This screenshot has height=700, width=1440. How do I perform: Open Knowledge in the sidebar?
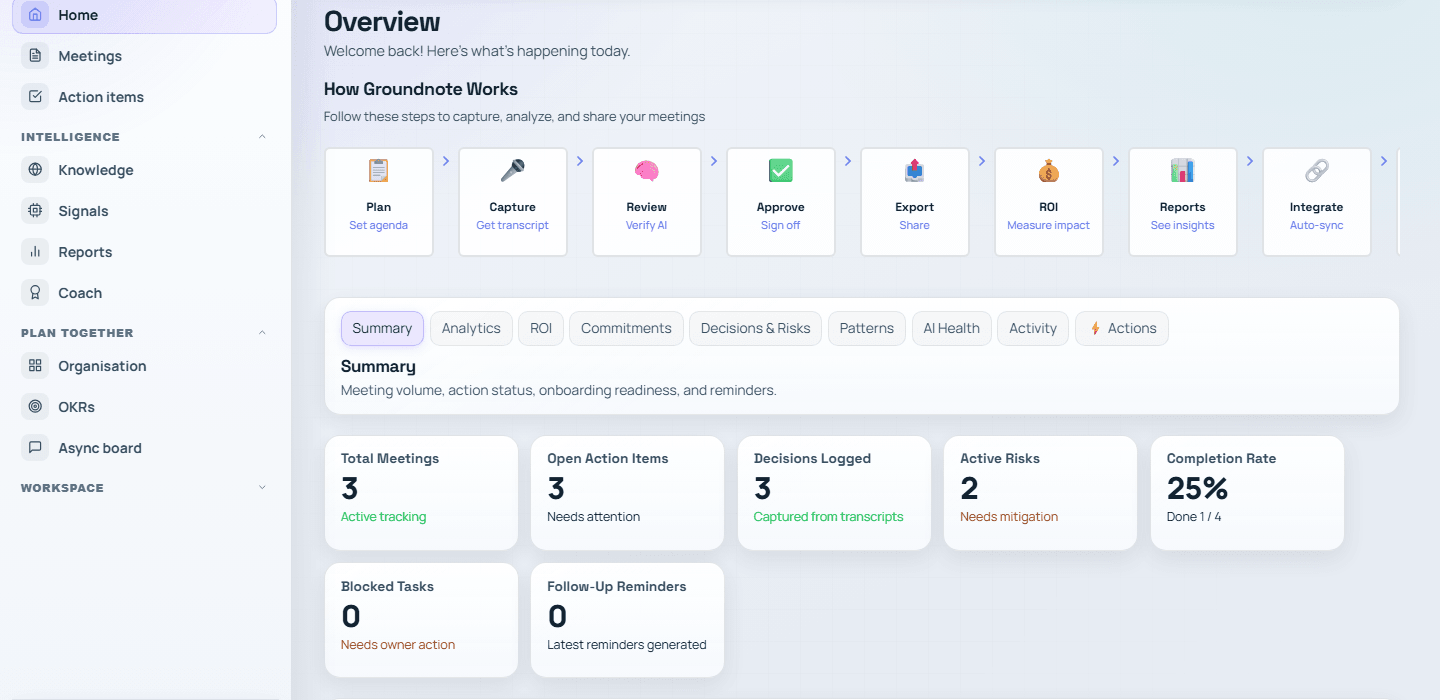[144, 170]
